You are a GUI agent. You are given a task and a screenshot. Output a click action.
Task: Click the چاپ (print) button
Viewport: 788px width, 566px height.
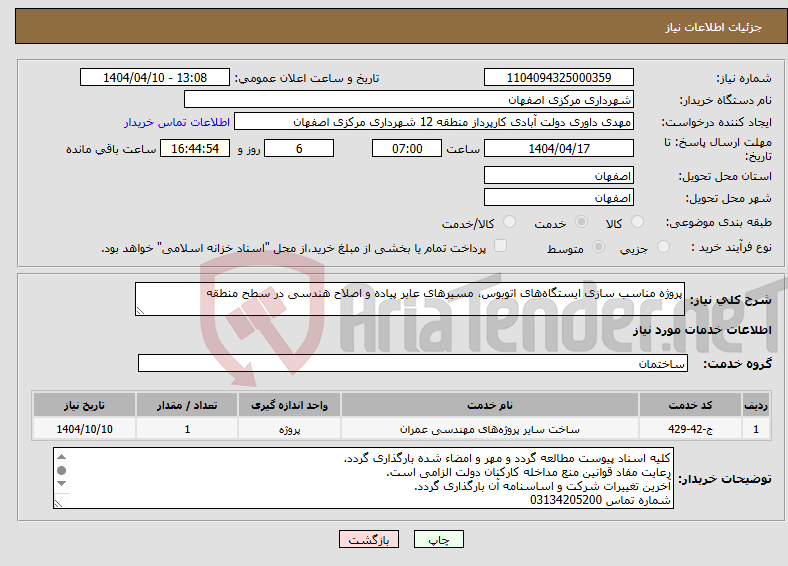click(x=438, y=539)
